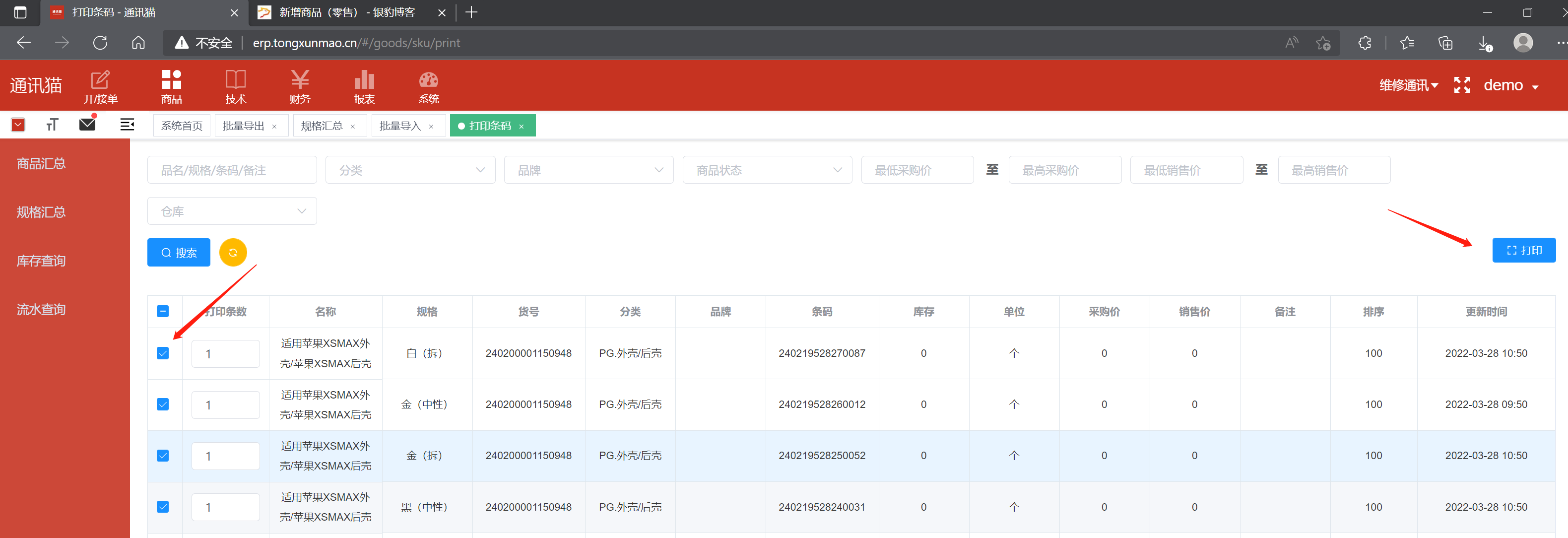Click the orange refresh button
Viewport: 1568px width, 538px height.
(x=233, y=253)
